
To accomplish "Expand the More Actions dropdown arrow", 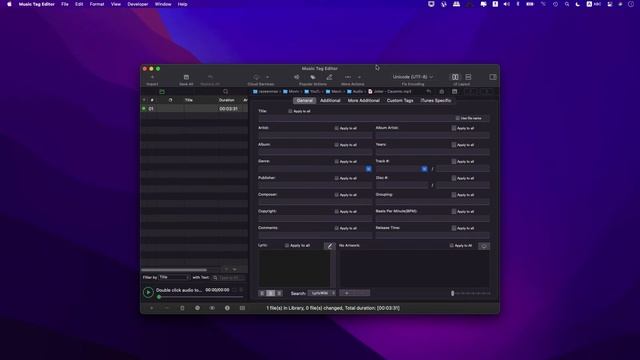I will click(x=359, y=77).
